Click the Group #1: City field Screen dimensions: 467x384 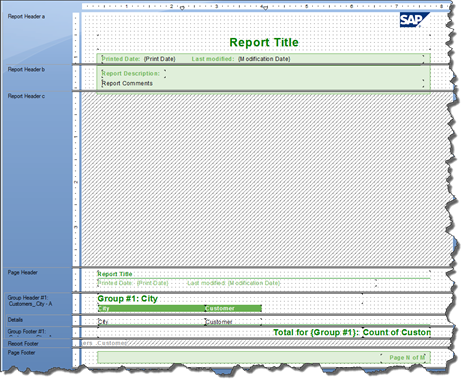[127, 299]
